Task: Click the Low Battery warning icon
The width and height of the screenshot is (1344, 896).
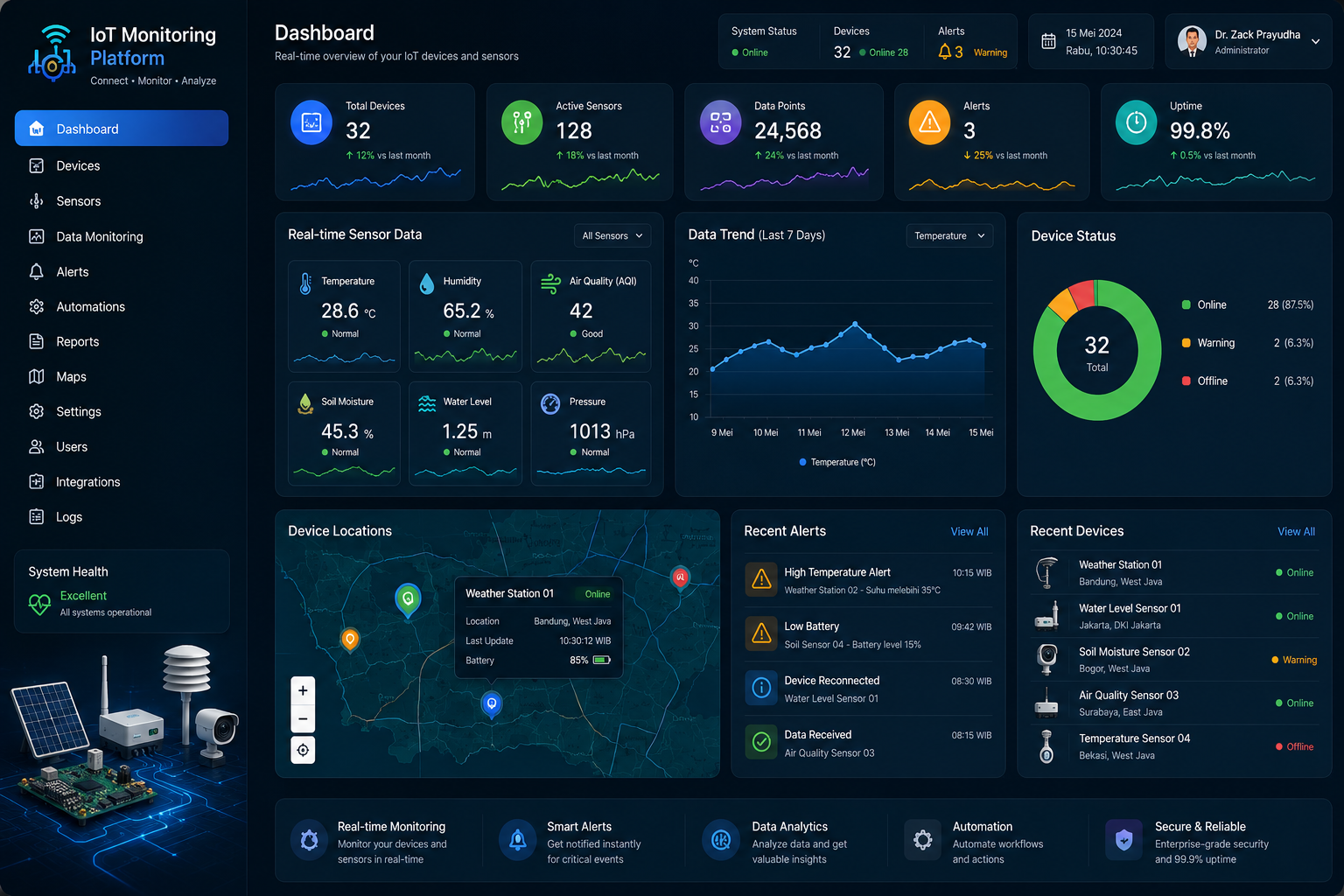Action: point(762,633)
